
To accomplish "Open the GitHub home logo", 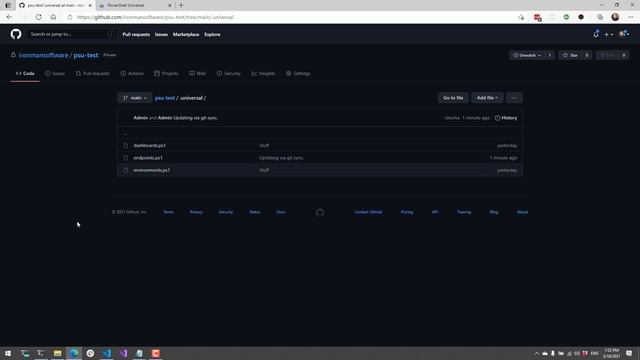I will (16, 34).
